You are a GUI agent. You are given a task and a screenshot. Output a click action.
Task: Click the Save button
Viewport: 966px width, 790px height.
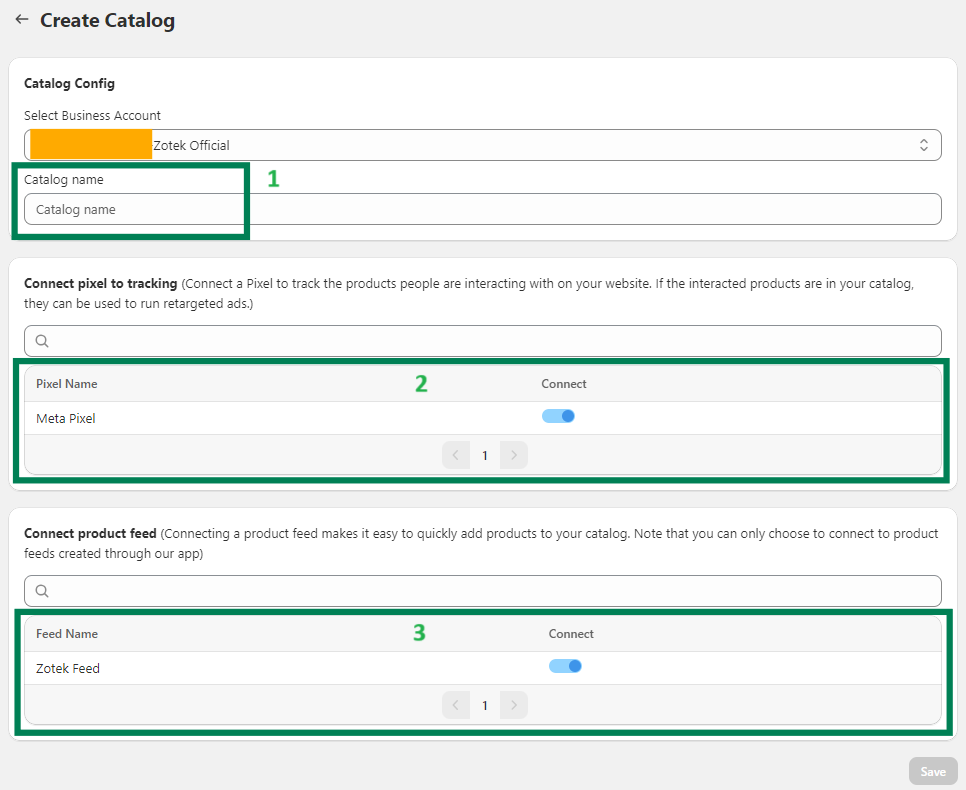tap(932, 771)
